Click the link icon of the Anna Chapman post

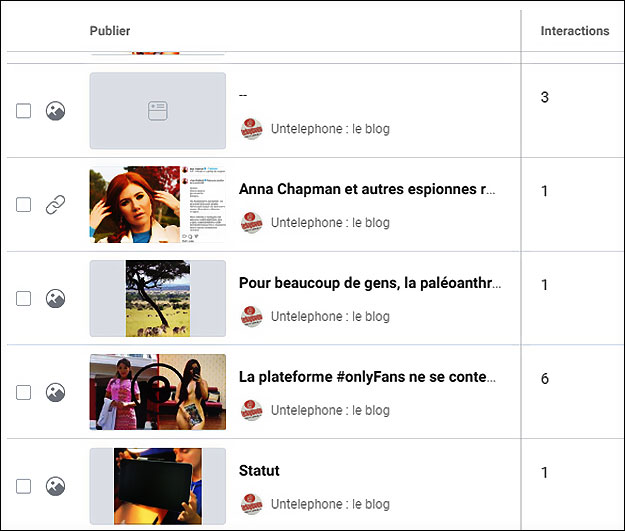pos(55,205)
